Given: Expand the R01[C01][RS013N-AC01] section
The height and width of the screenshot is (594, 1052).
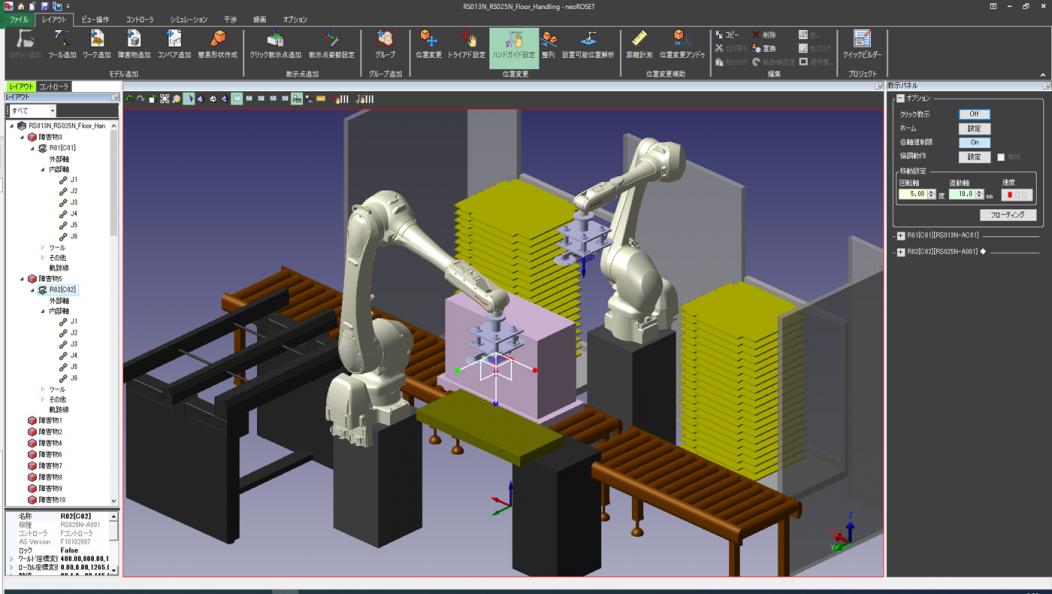Looking at the screenshot, I should [x=900, y=236].
